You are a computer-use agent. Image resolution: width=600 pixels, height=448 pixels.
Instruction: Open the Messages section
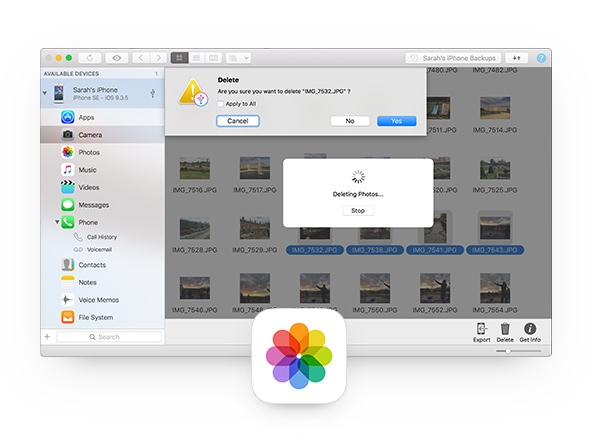click(103, 205)
